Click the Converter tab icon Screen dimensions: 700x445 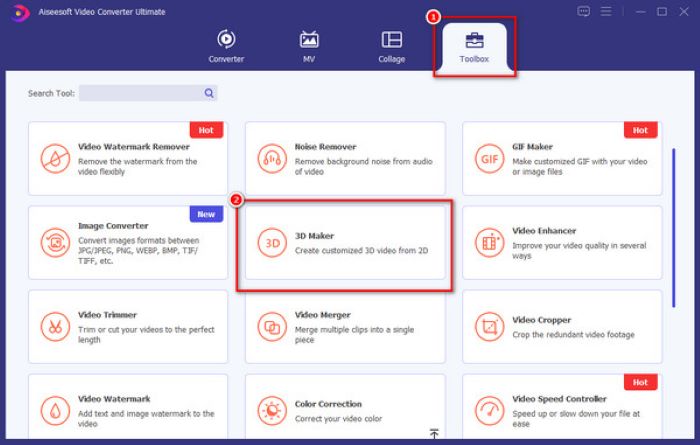[226, 39]
